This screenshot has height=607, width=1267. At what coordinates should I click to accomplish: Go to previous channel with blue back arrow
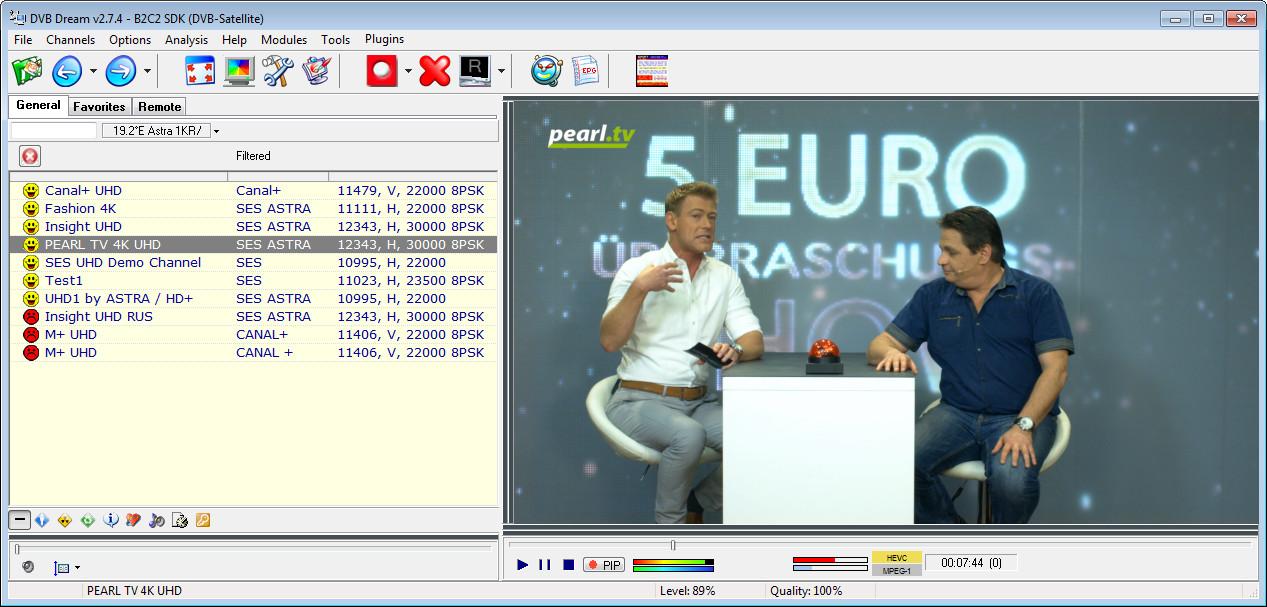pos(67,71)
